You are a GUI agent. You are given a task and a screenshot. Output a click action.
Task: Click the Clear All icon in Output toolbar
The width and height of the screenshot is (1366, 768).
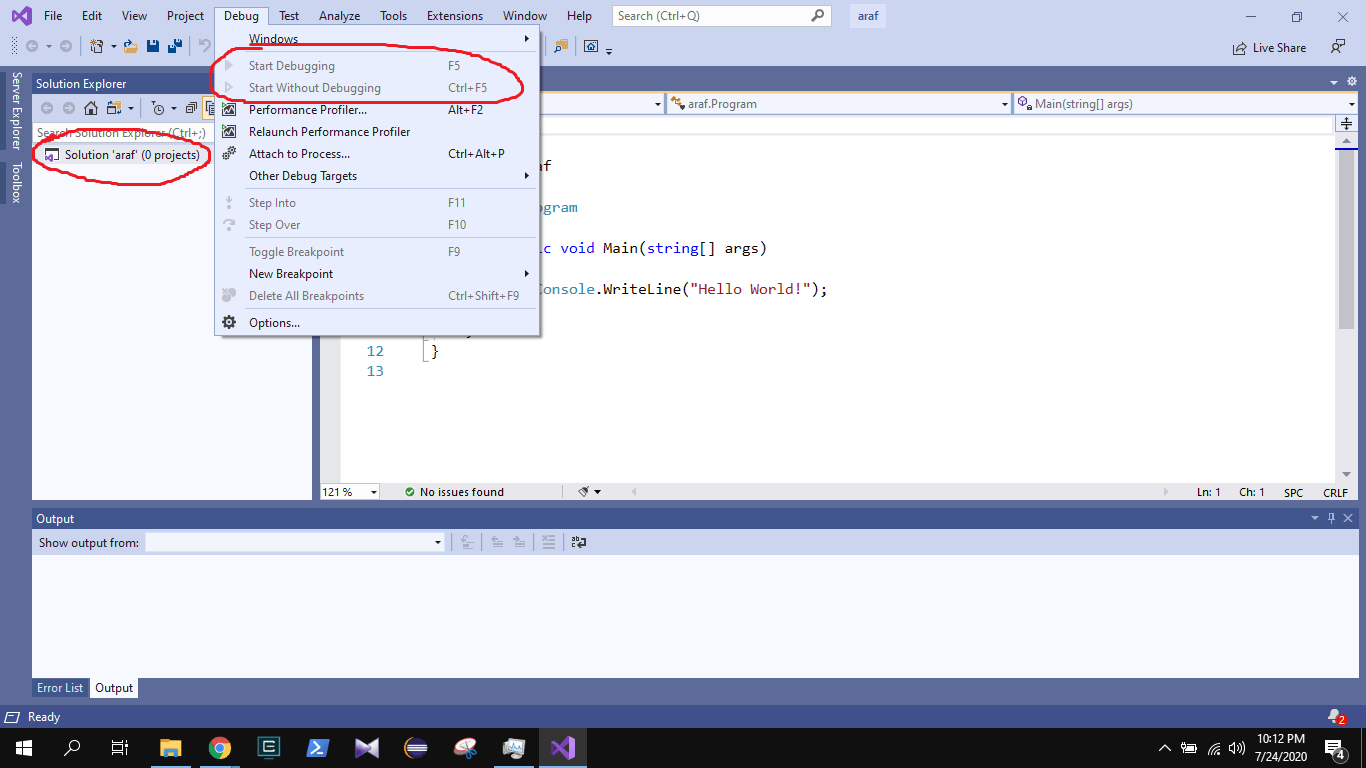pos(548,542)
